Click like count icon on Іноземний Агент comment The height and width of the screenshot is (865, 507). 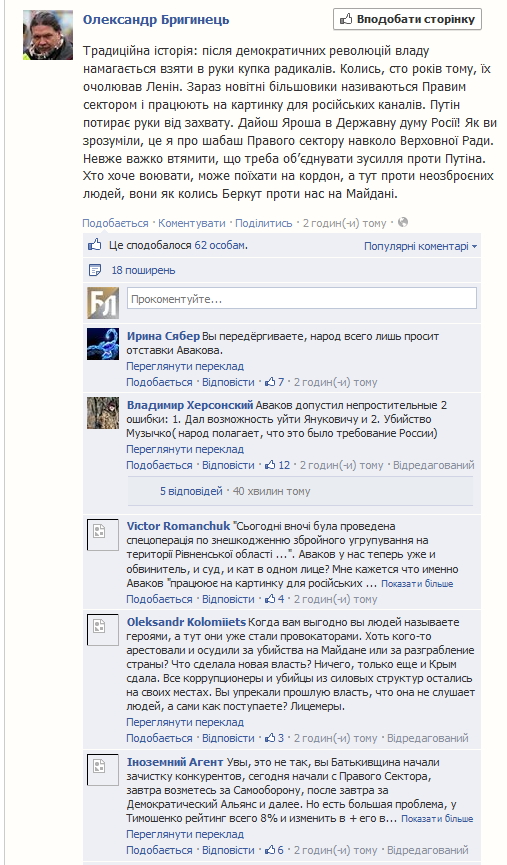pos(270,850)
